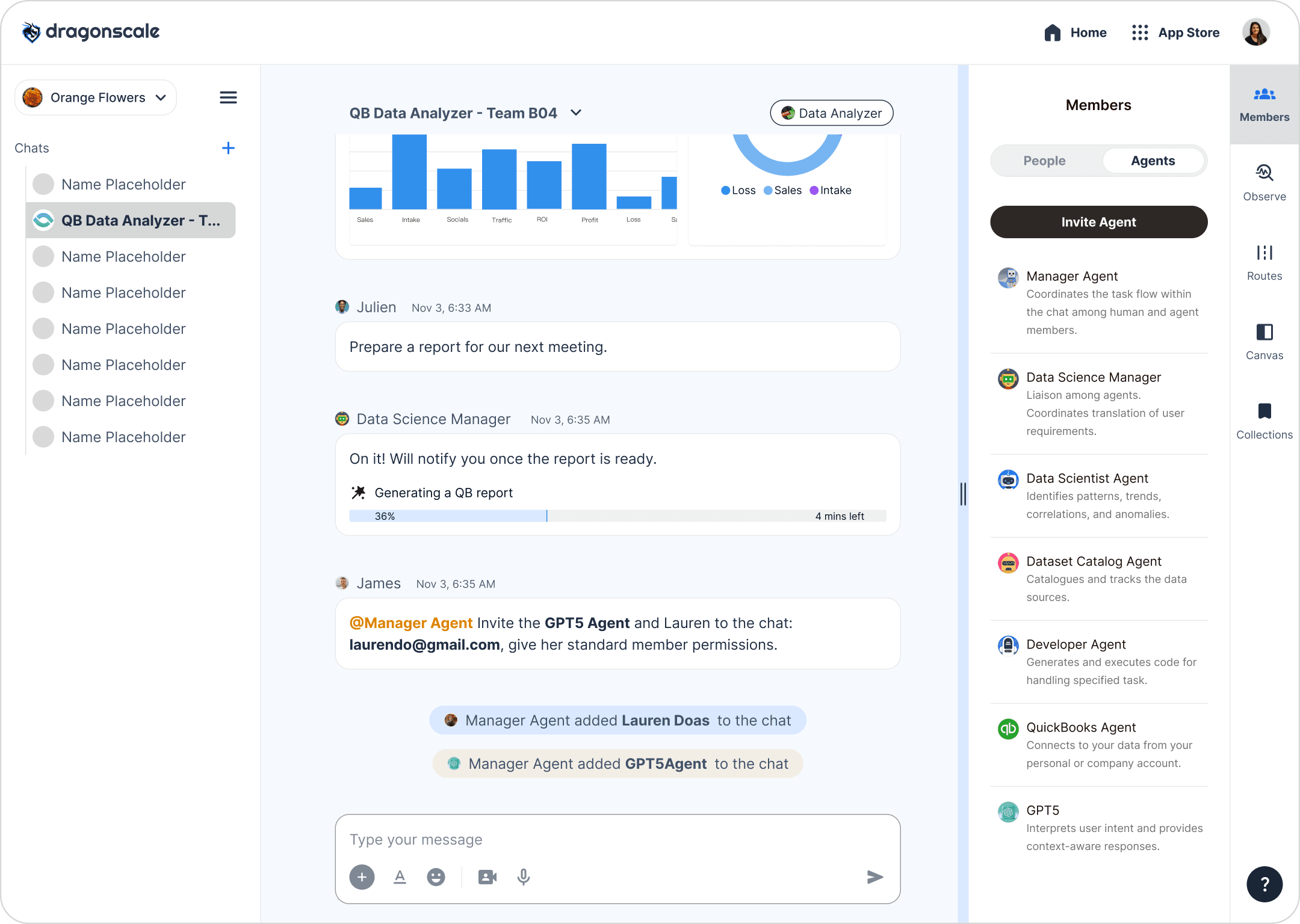Expand the QB Data Analyzer title chevron
Viewport: 1300px width, 924px height.
click(x=576, y=113)
